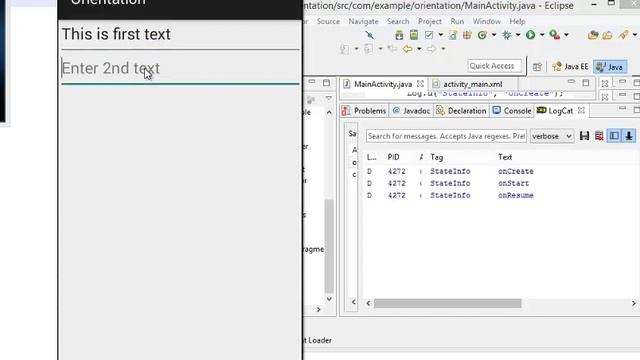Click the Run External Tools icon
This screenshot has height=360, width=640.
(554, 35)
